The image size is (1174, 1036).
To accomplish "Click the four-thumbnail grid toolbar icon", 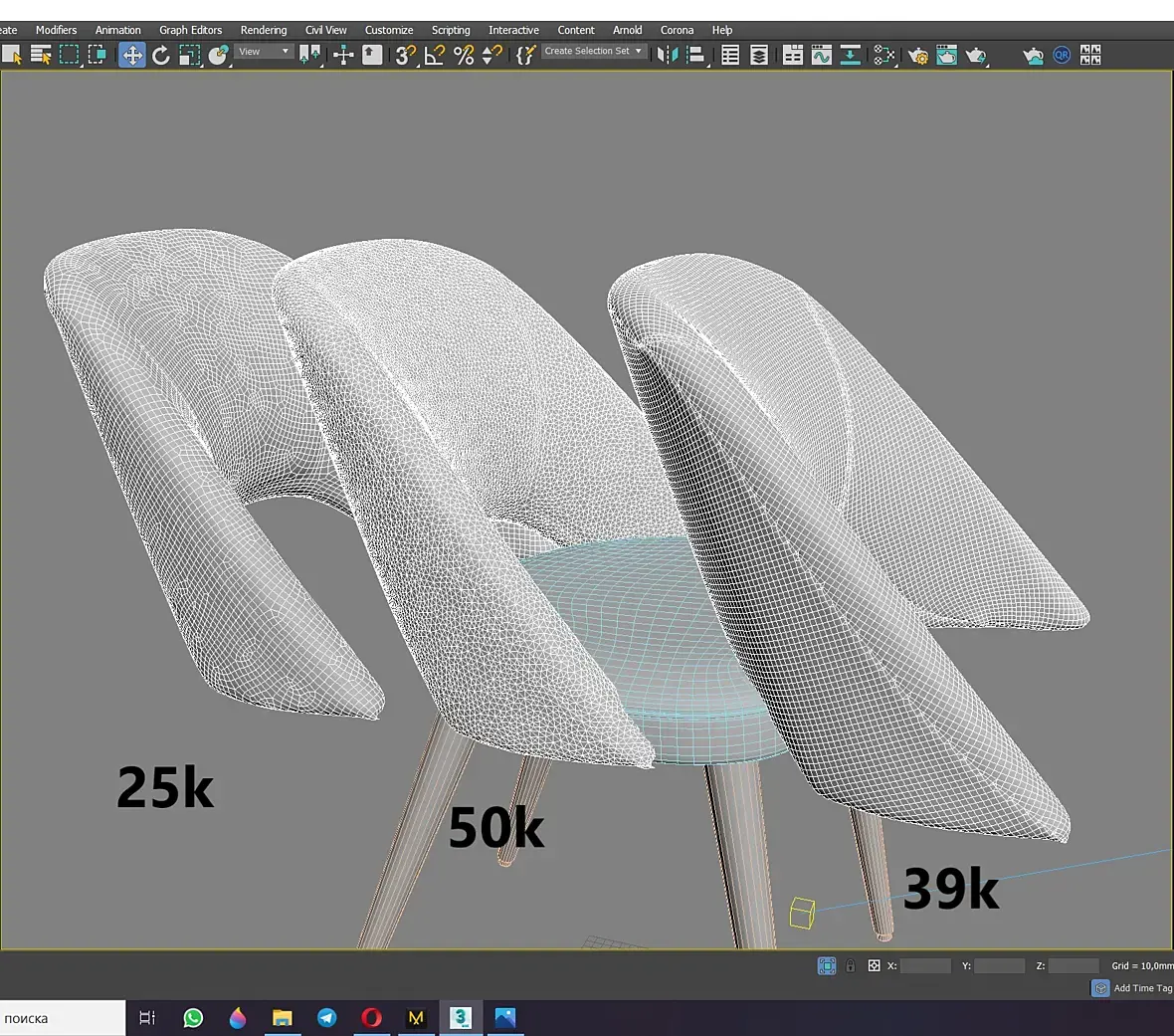I will [1090, 55].
